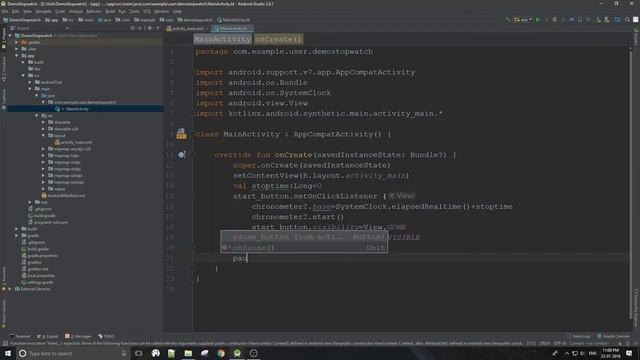Collapse the main folder in project tree
Viewport: 640px width, 360px height.
[x=30, y=89]
